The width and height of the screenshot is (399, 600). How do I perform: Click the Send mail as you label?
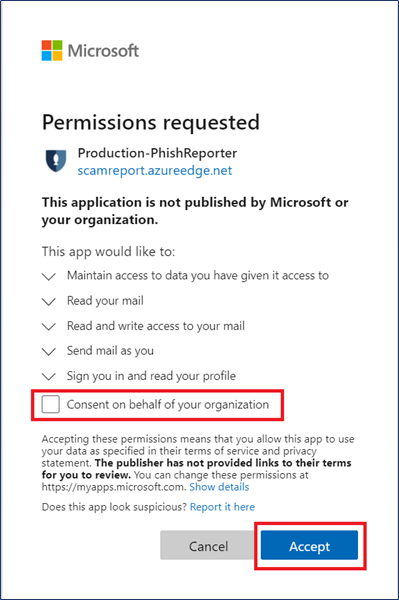click(110, 351)
